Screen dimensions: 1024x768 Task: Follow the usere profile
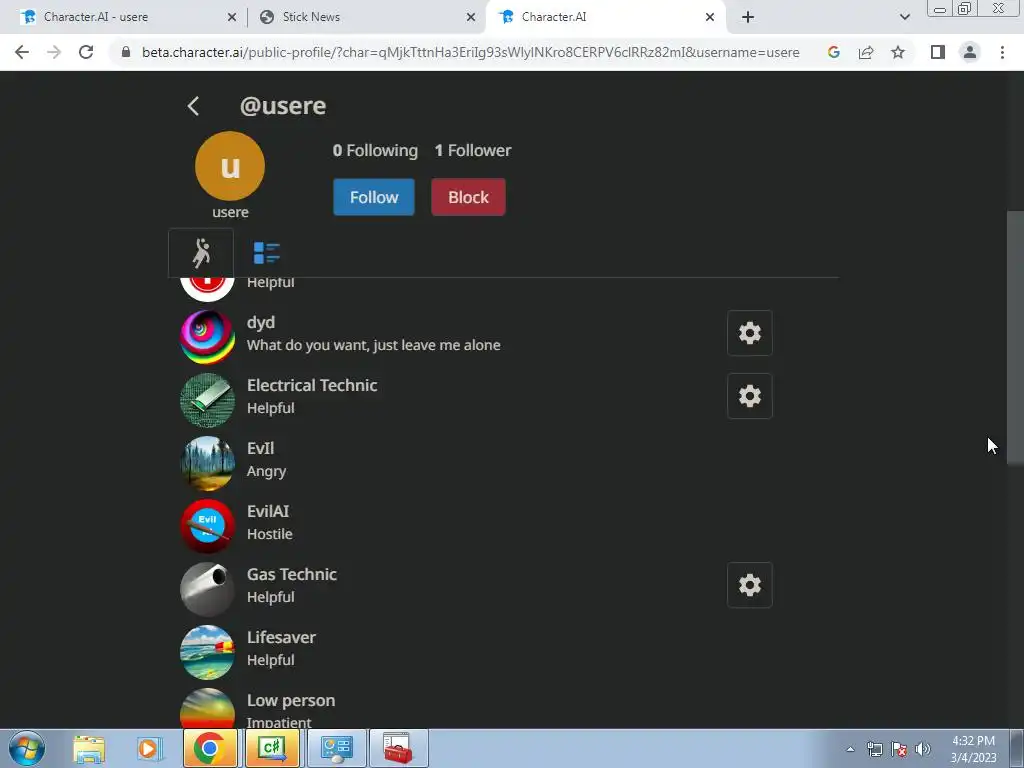[374, 197]
